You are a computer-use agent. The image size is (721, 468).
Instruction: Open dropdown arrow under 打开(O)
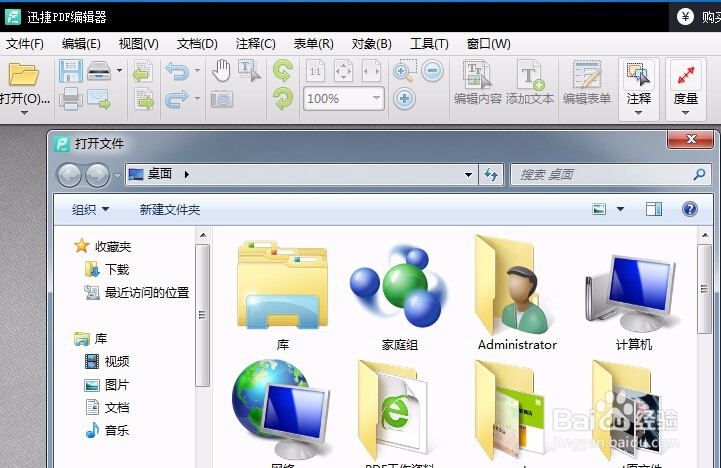(24, 113)
